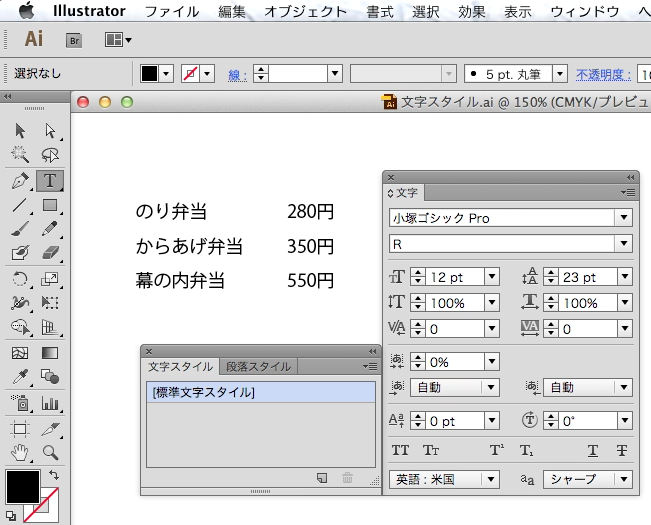The width and height of the screenshot is (651, 525).
Task: Select the Rectangle shape tool
Action: 50,205
